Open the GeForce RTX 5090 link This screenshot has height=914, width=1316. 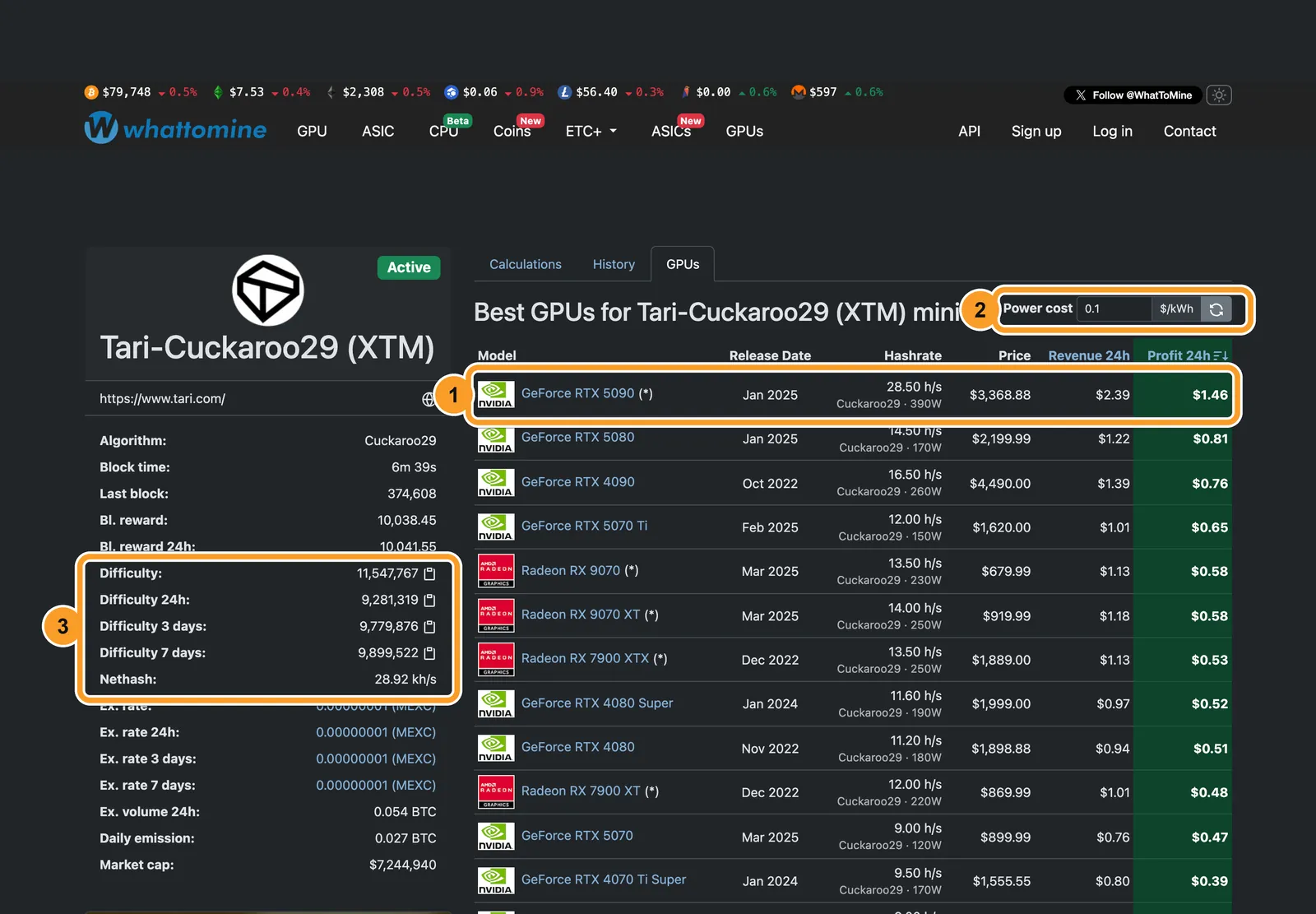pos(578,393)
